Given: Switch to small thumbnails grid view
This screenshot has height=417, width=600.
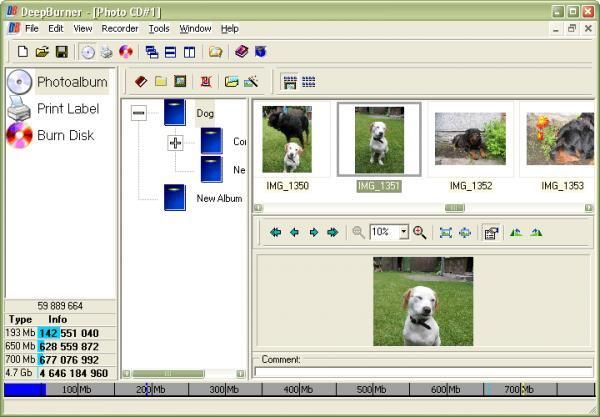Looking at the screenshot, I should [308, 81].
